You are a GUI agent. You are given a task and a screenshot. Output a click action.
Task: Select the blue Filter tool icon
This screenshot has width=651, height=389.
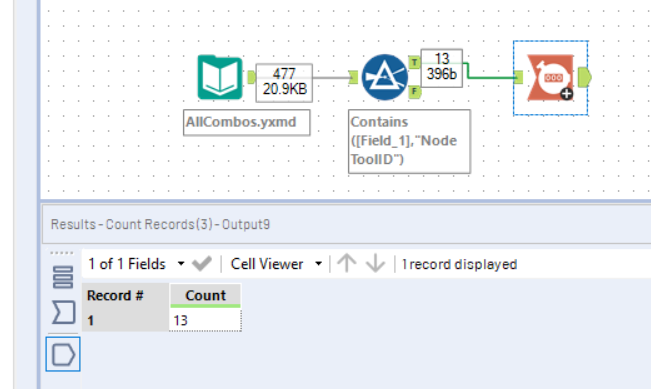pos(384,77)
